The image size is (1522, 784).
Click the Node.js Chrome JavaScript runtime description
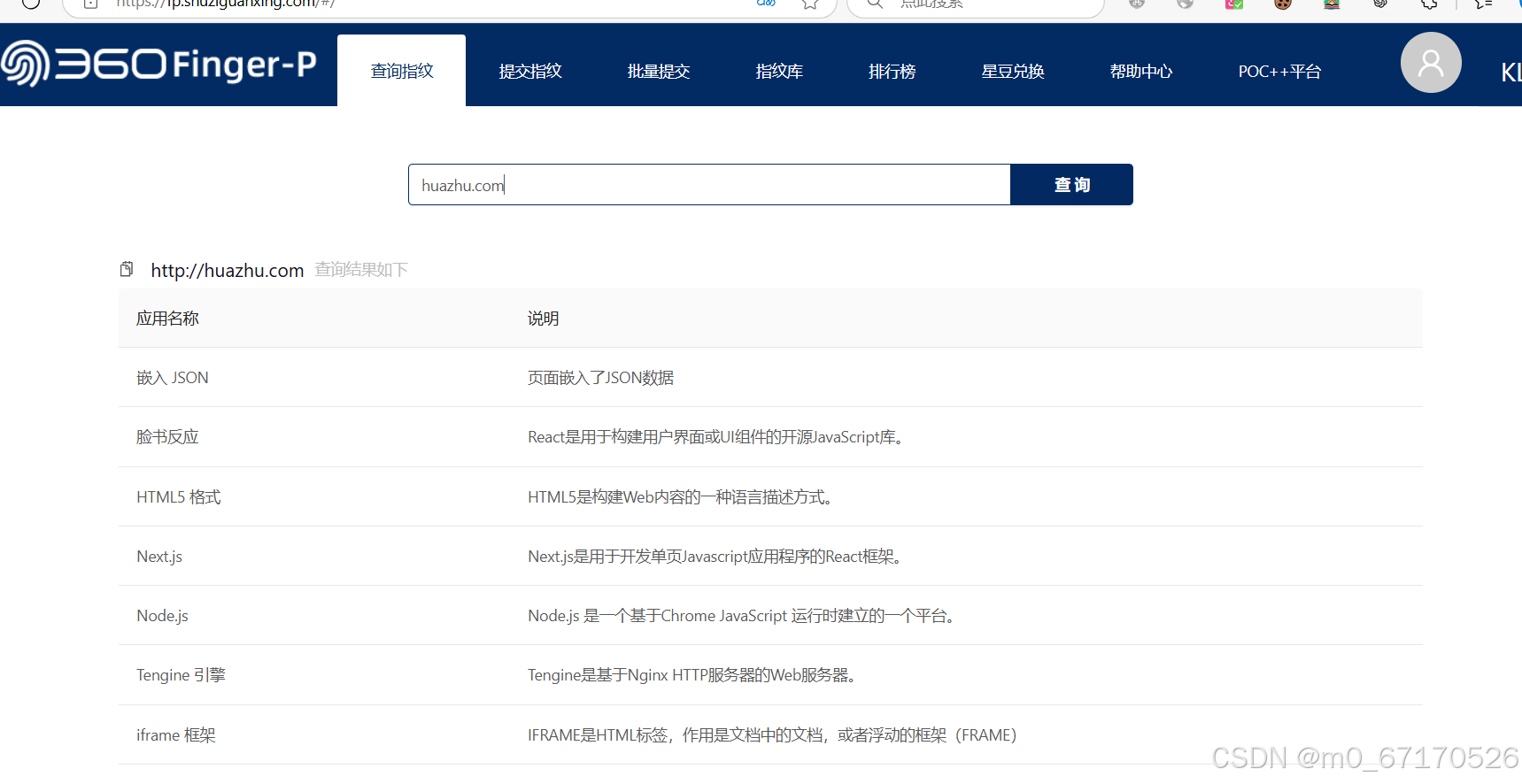click(x=744, y=616)
